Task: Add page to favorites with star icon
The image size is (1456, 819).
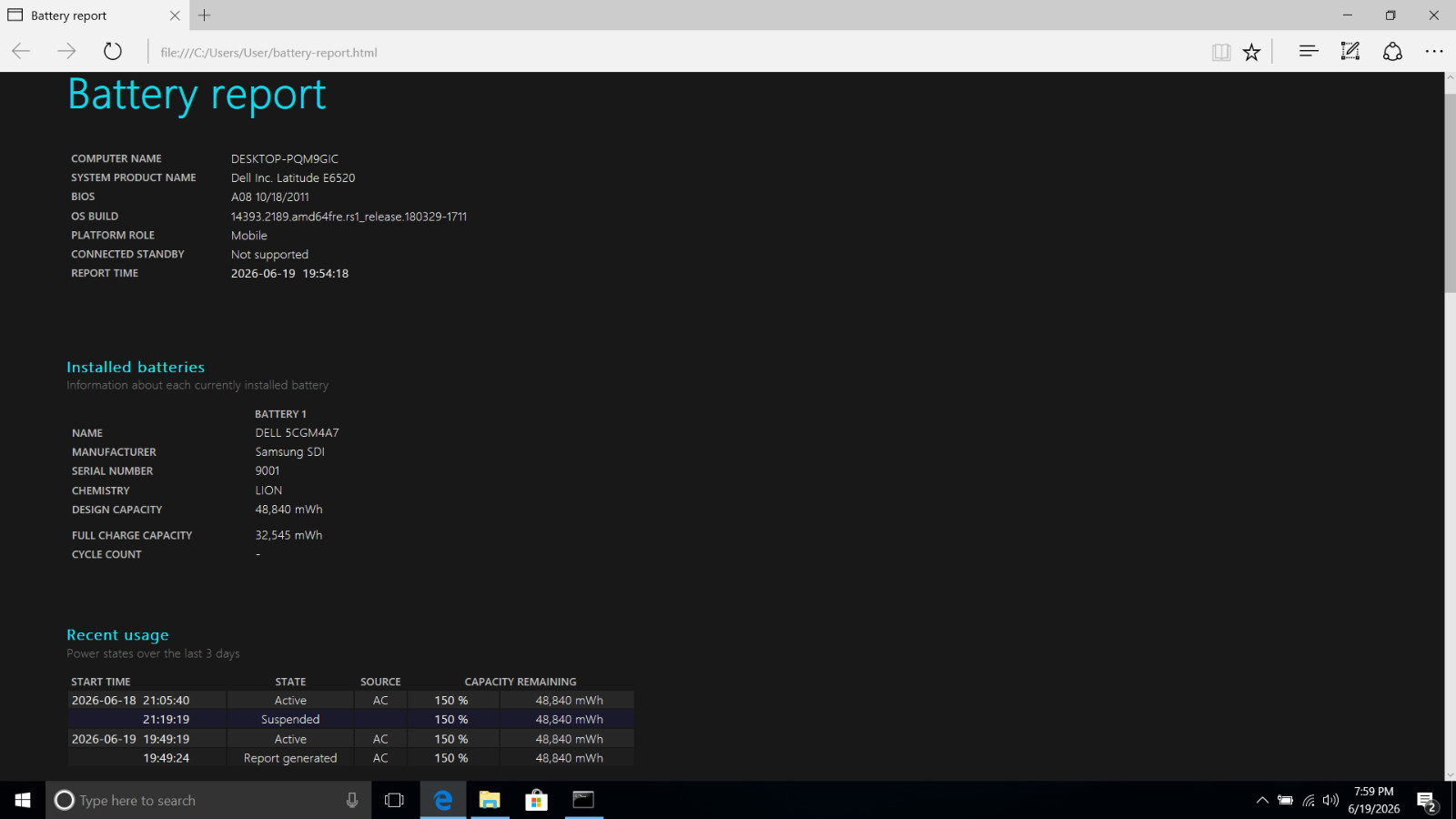Action: [x=1252, y=52]
